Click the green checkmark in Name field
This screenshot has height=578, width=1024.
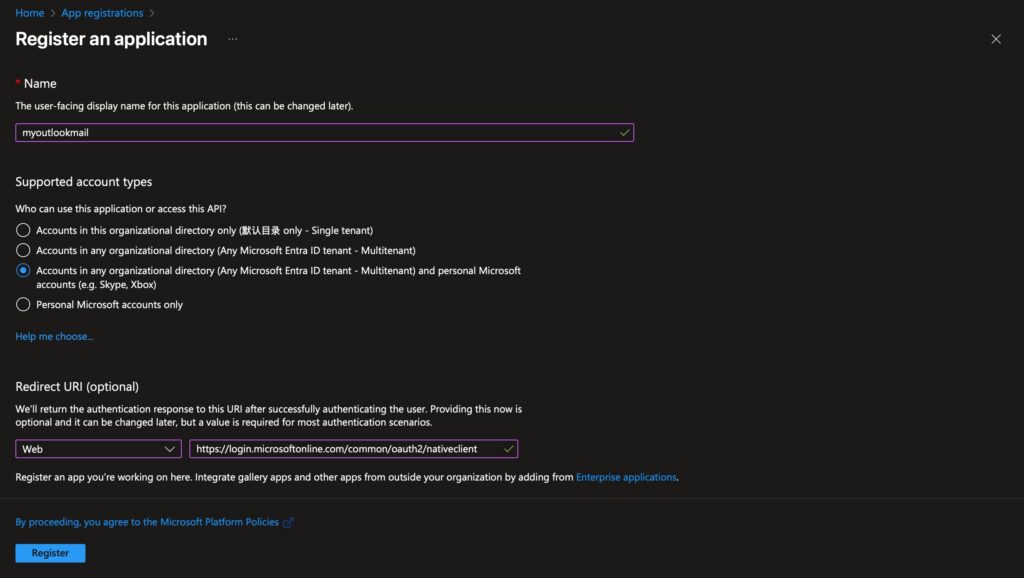(624, 132)
